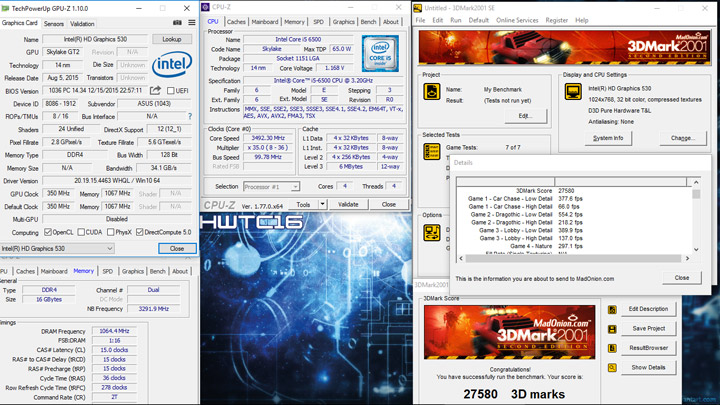Viewport: 720px width, 405px height.
Task: Open the Graphics tab in lower CPU-Z window
Action: [133, 271]
